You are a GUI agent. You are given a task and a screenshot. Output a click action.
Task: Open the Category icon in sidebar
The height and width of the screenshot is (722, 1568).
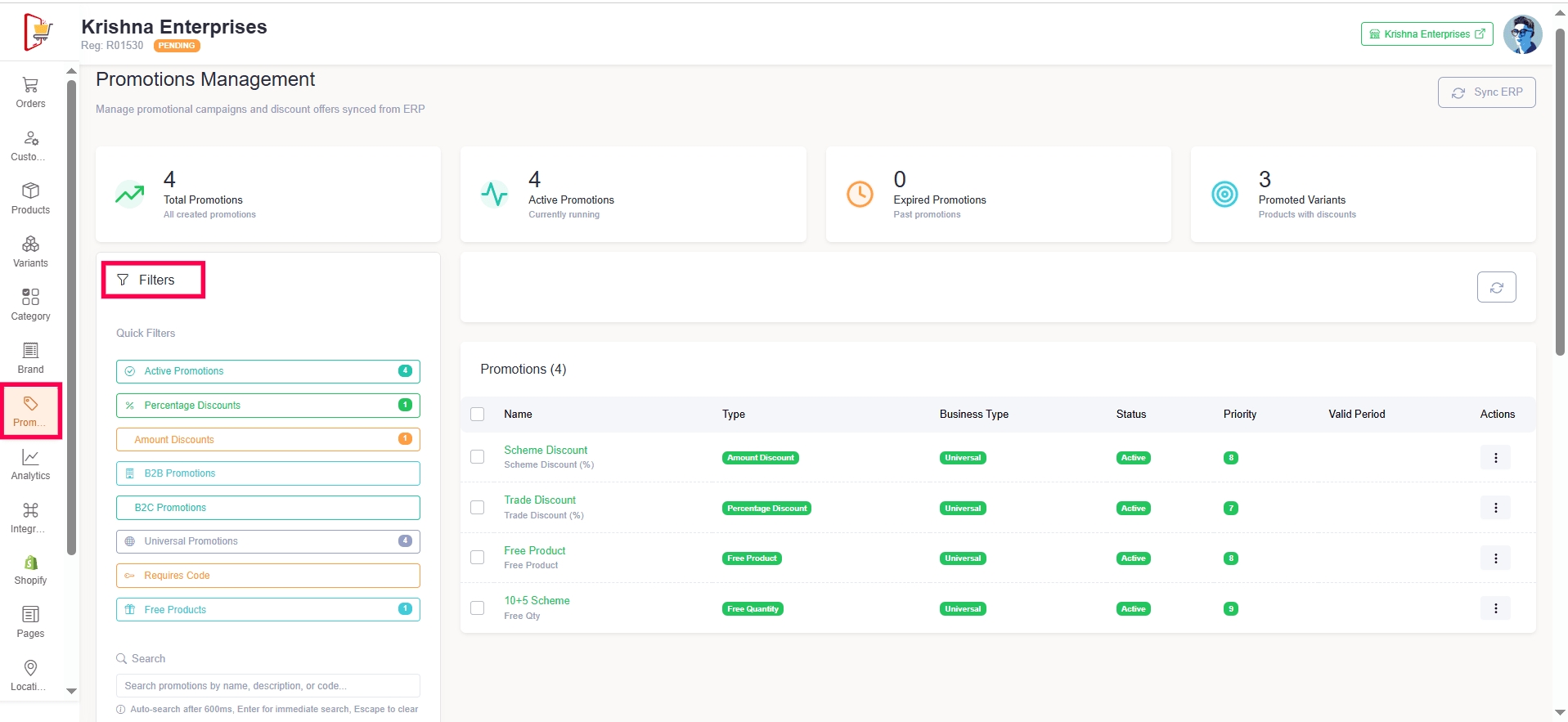(30, 297)
